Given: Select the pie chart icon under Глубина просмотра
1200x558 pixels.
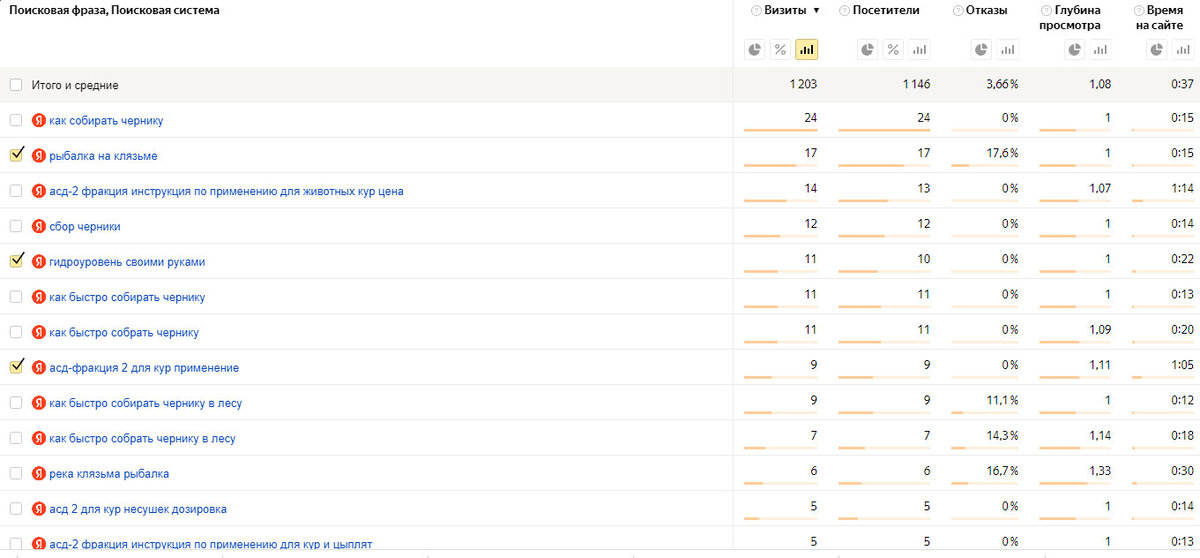Looking at the screenshot, I should 1074,49.
